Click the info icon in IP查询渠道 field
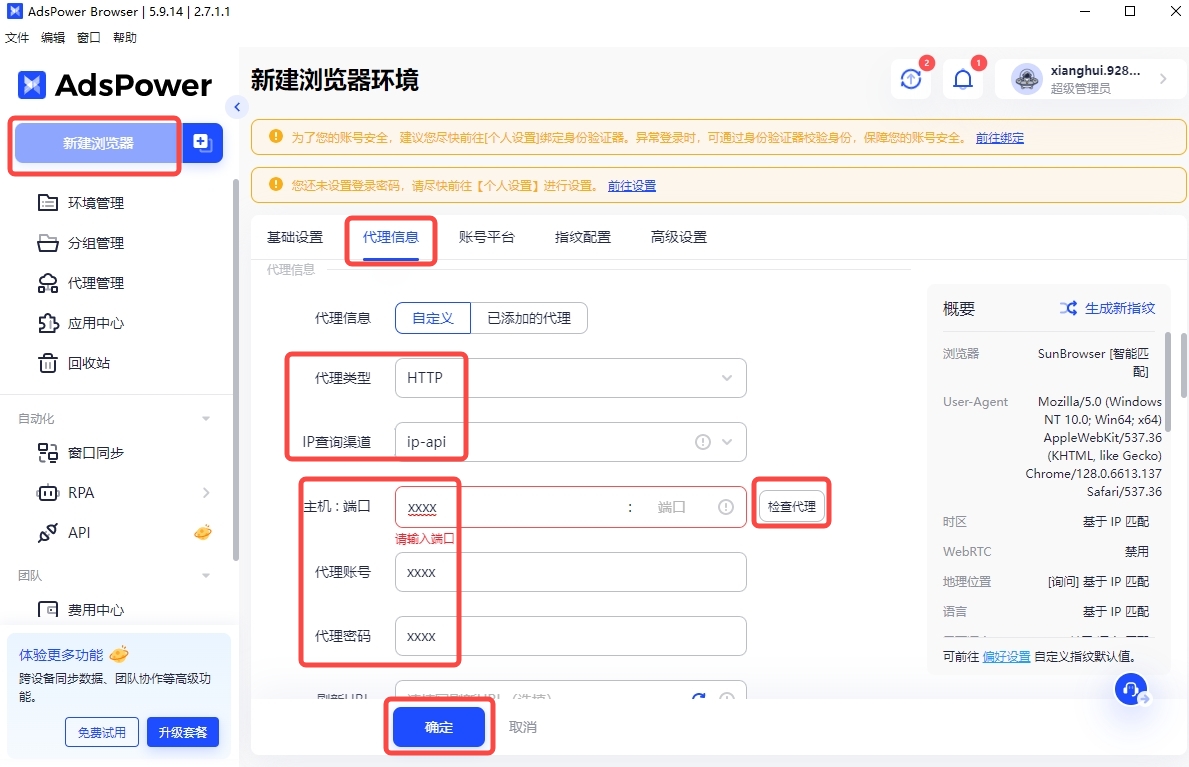 click(703, 442)
